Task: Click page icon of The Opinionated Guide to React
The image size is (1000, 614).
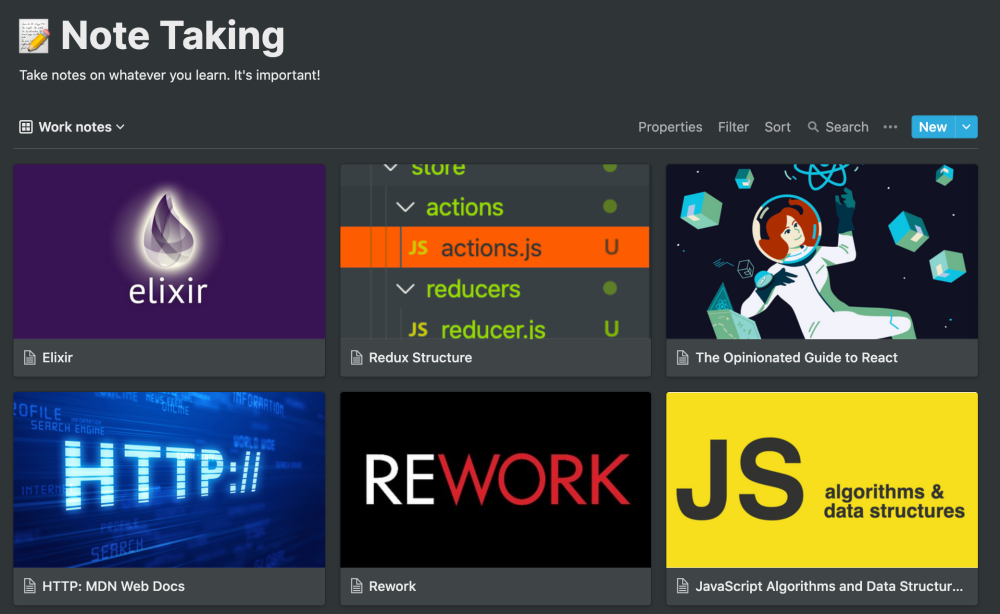Action: 682,358
